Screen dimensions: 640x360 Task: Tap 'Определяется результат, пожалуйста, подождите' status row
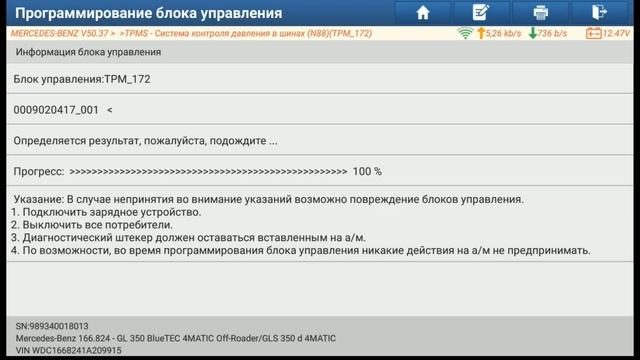(320, 141)
